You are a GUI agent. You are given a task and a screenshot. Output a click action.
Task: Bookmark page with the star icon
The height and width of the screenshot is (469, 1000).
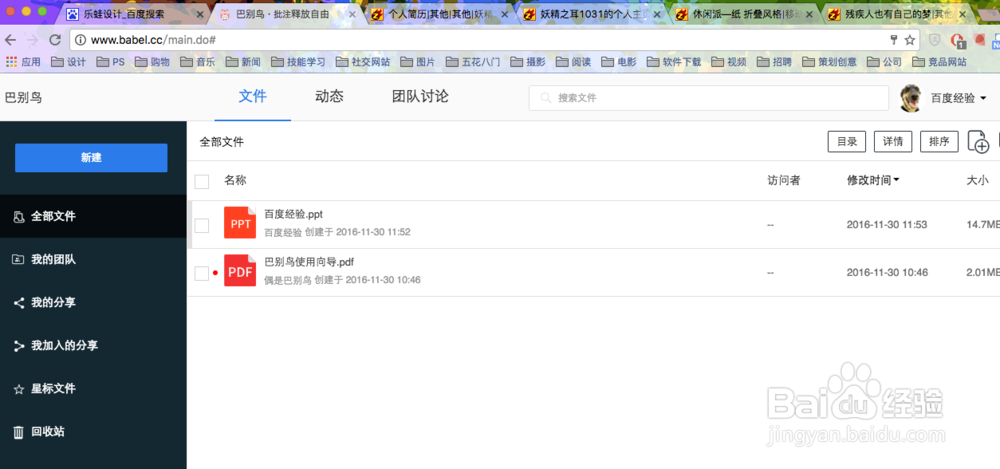910,40
